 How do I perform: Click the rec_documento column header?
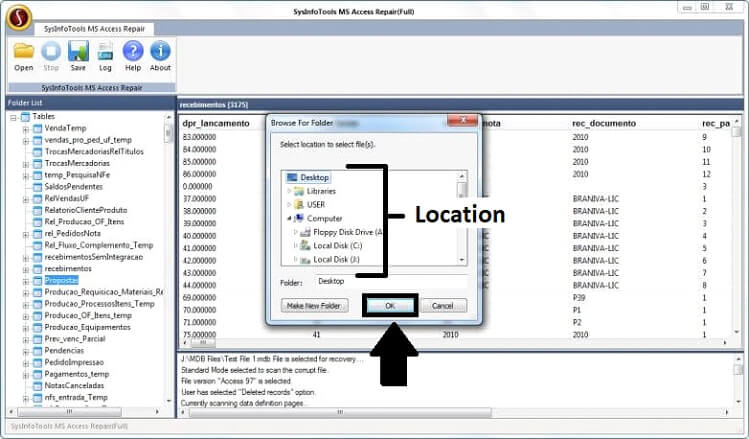(604, 123)
